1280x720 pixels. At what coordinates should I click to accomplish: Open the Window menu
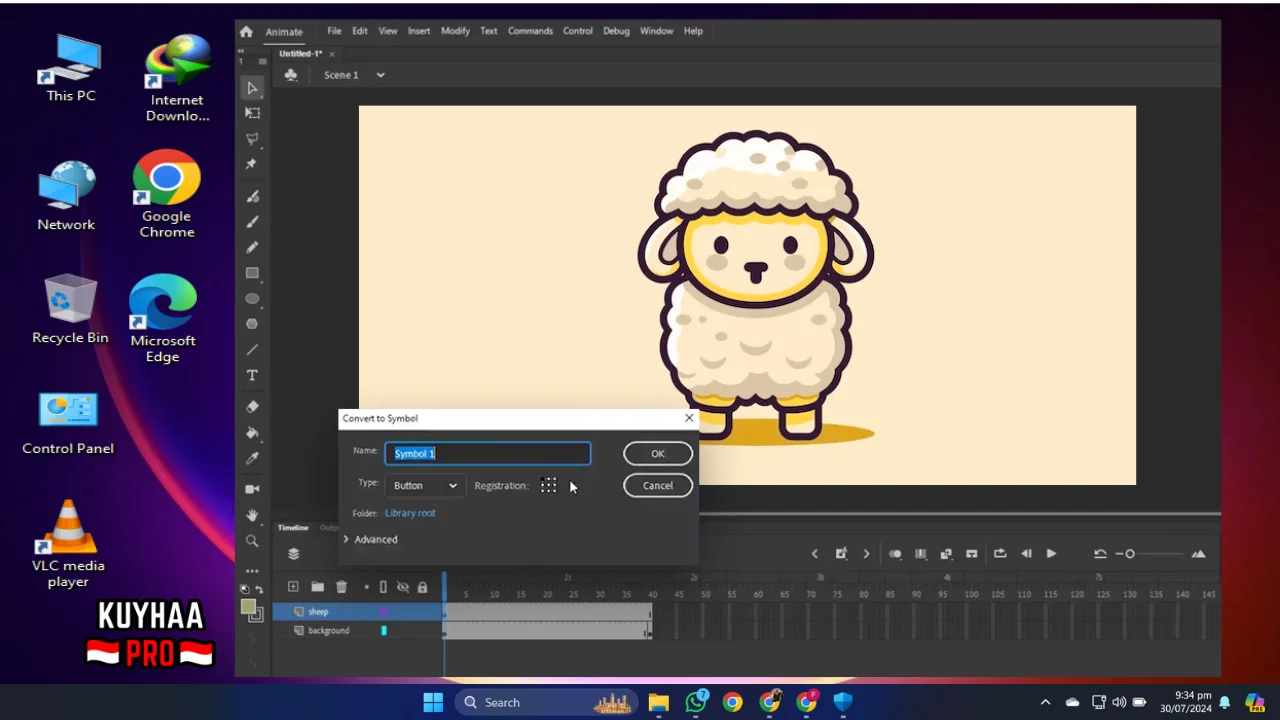coord(656,31)
